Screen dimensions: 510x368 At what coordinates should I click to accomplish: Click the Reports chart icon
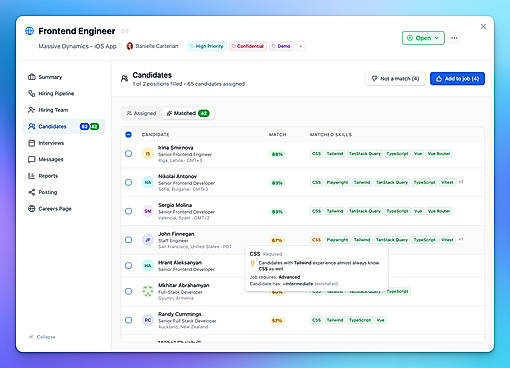click(32, 176)
